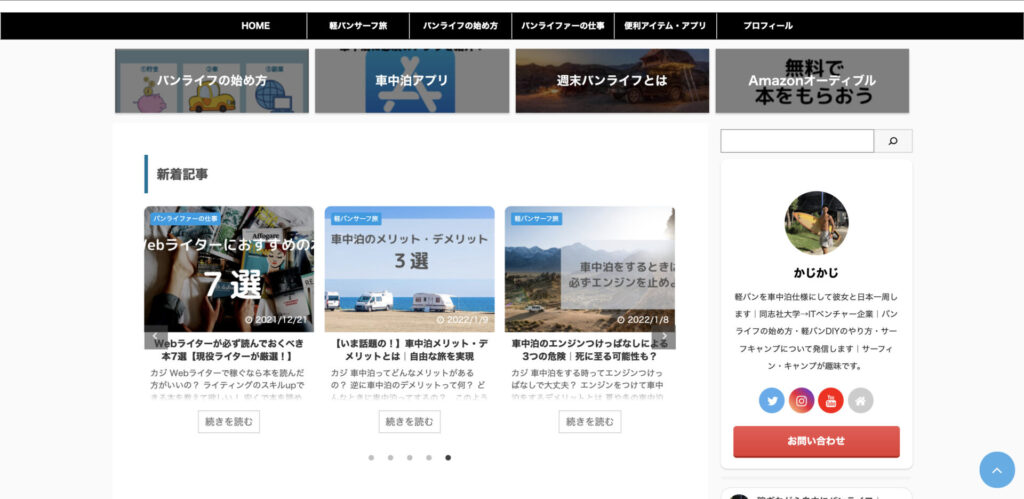
Task: Click the 2022/1/9 date on the second card
Action: pyautogui.click(x=462, y=320)
